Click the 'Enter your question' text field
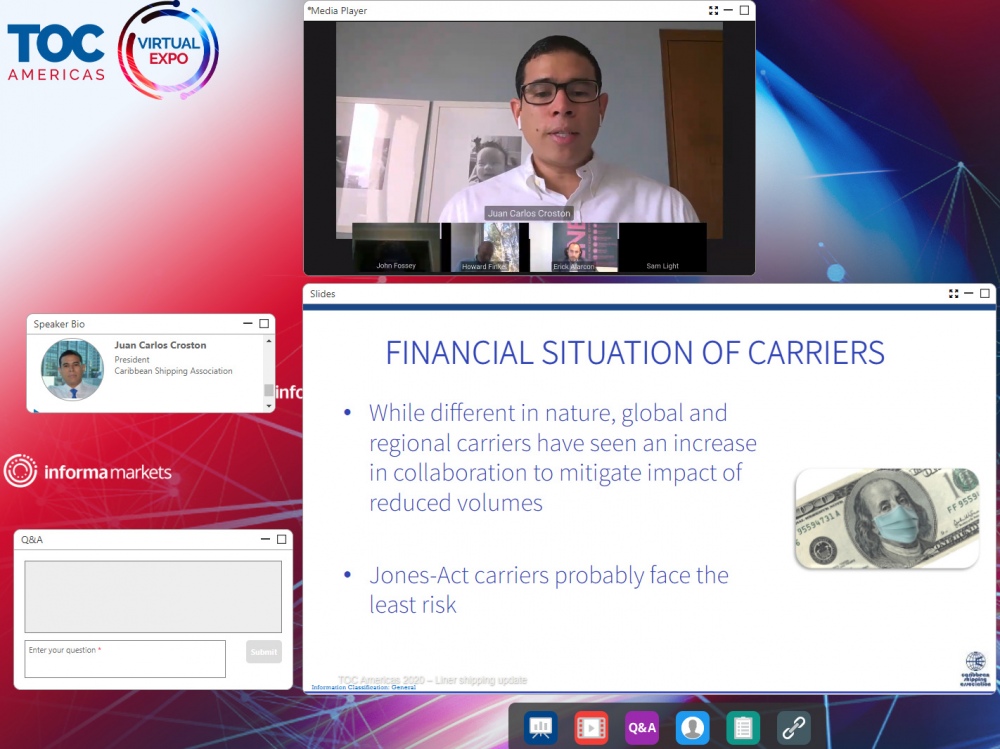The height and width of the screenshot is (749, 1000). coord(125,659)
